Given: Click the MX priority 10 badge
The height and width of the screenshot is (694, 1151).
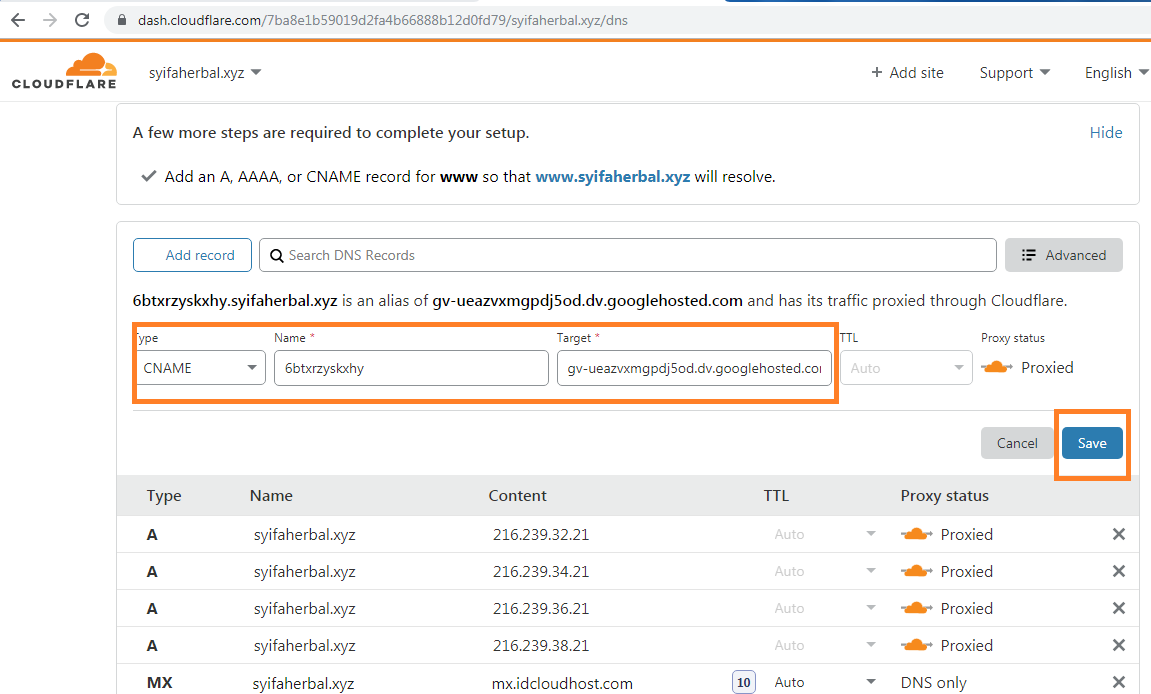Looking at the screenshot, I should coord(744,682).
